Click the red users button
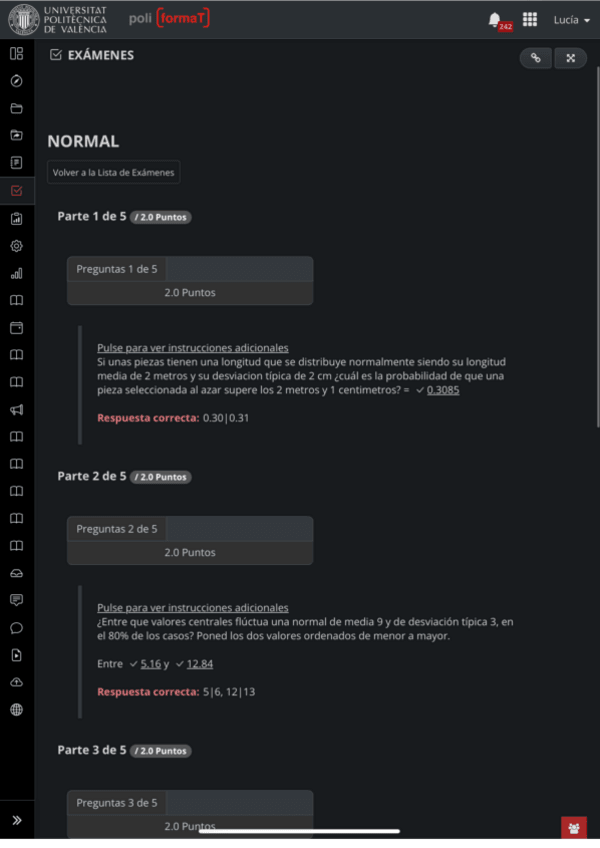Screen dimensions: 600x848 pyautogui.click(x=573, y=827)
